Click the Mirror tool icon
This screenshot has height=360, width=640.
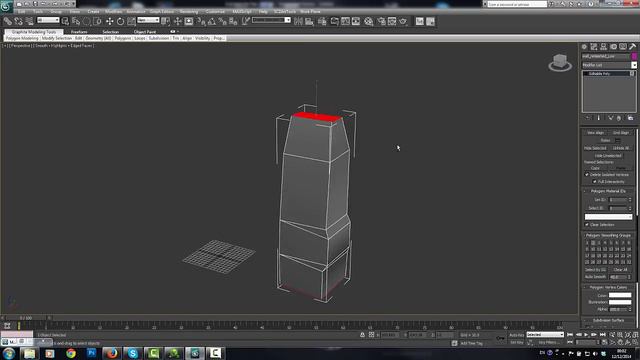click(x=298, y=21)
